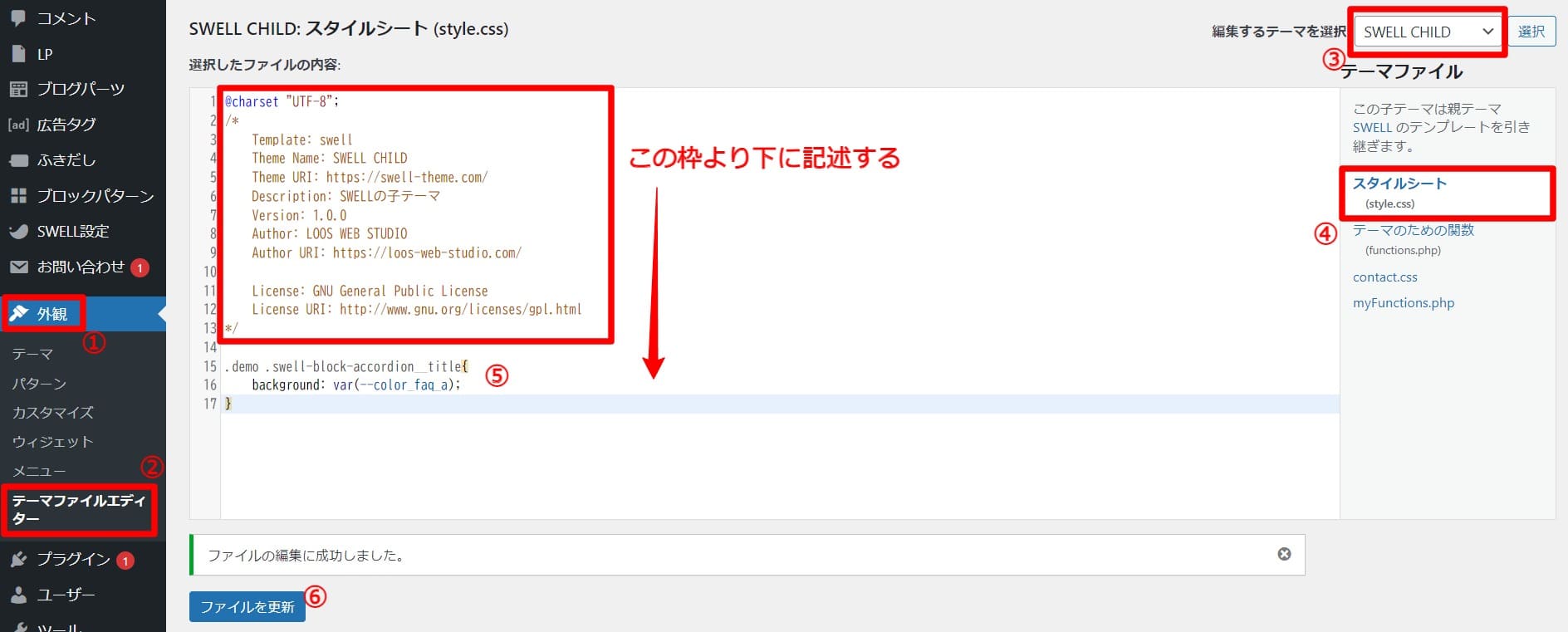The width and height of the screenshot is (1568, 632).
Task: Click License URI gpl.html line
Action: pos(417,309)
